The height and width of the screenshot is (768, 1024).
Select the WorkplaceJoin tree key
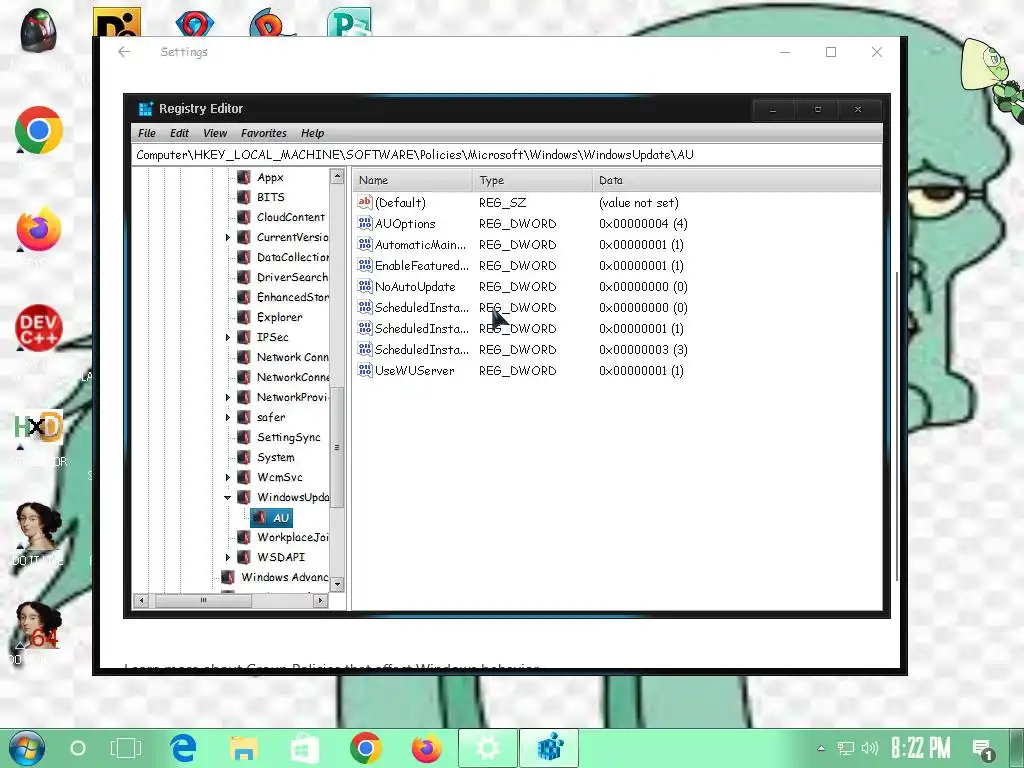pyautogui.click(x=292, y=537)
